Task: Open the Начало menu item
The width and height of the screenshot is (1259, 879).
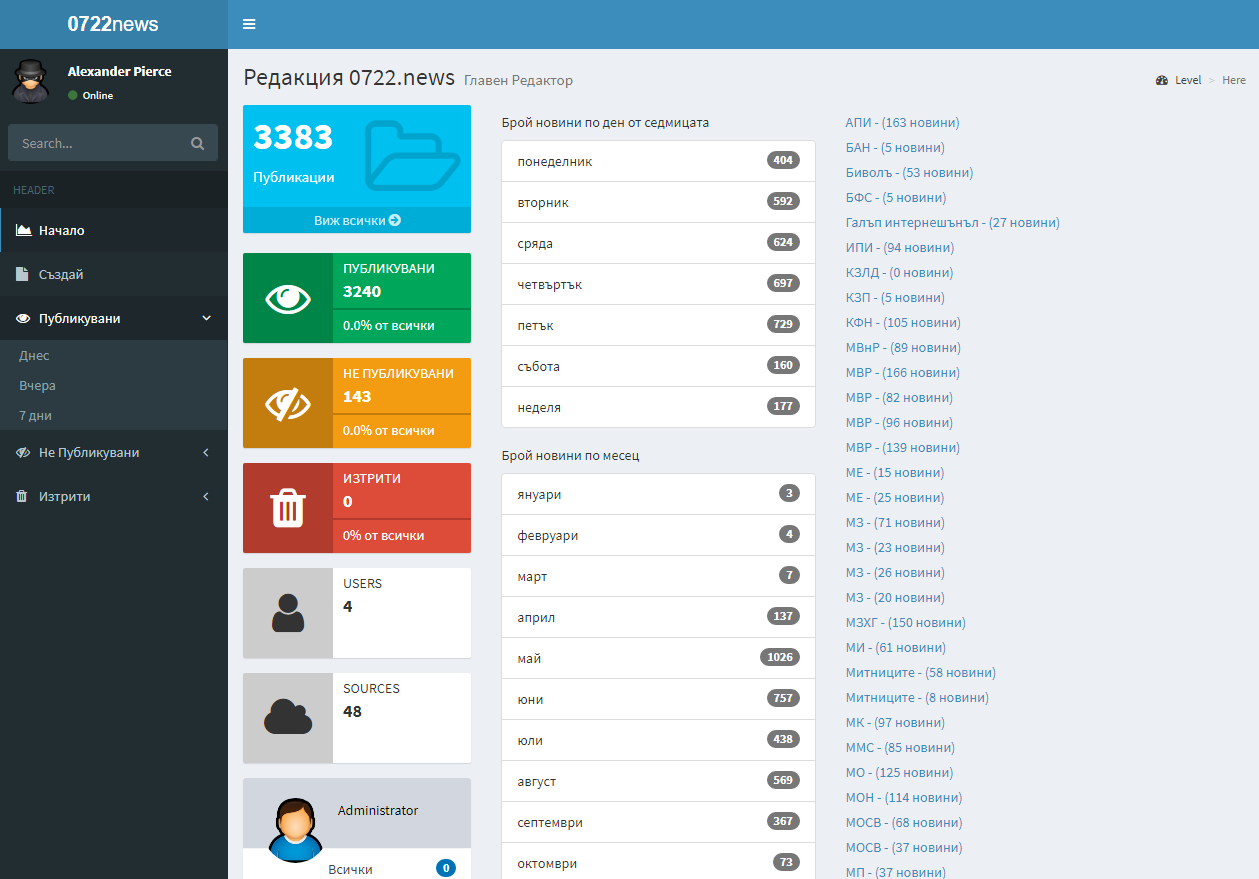Action: pyautogui.click(x=114, y=230)
